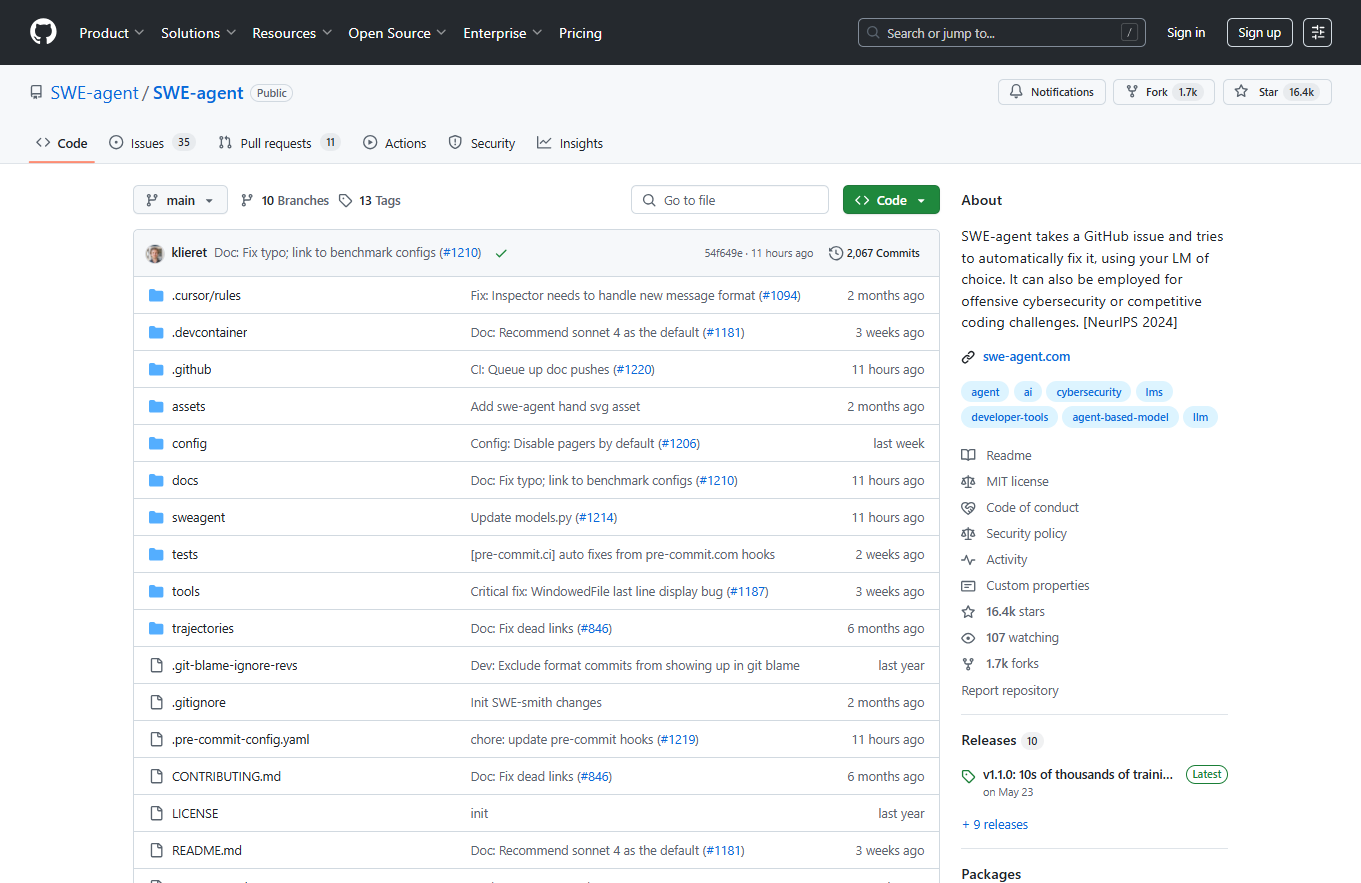Open the main branch selector dropdown
1361x883 pixels.
point(180,200)
